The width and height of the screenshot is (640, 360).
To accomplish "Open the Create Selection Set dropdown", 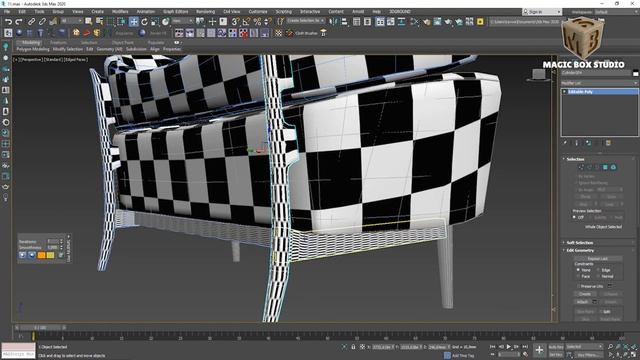I will [306, 20].
